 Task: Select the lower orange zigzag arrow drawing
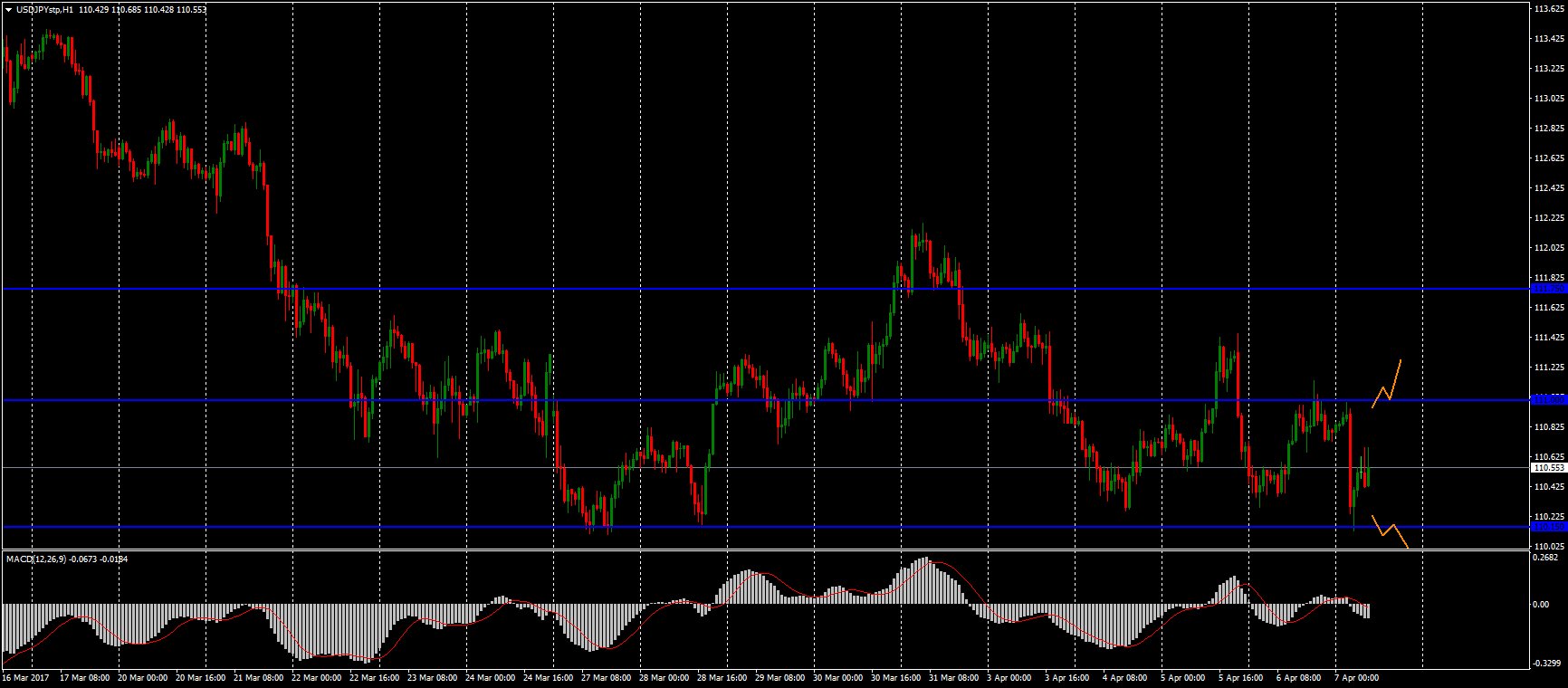tap(1390, 531)
